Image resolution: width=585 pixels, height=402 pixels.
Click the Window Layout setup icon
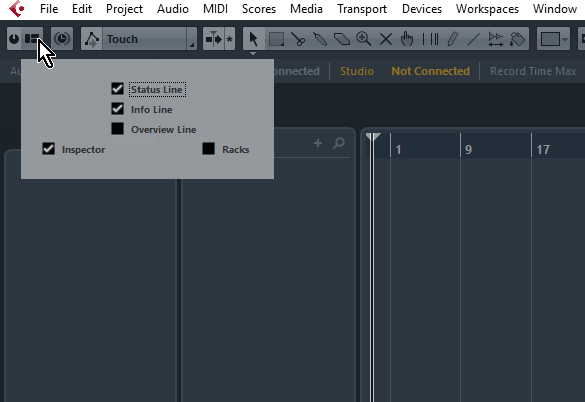[x=32, y=38]
